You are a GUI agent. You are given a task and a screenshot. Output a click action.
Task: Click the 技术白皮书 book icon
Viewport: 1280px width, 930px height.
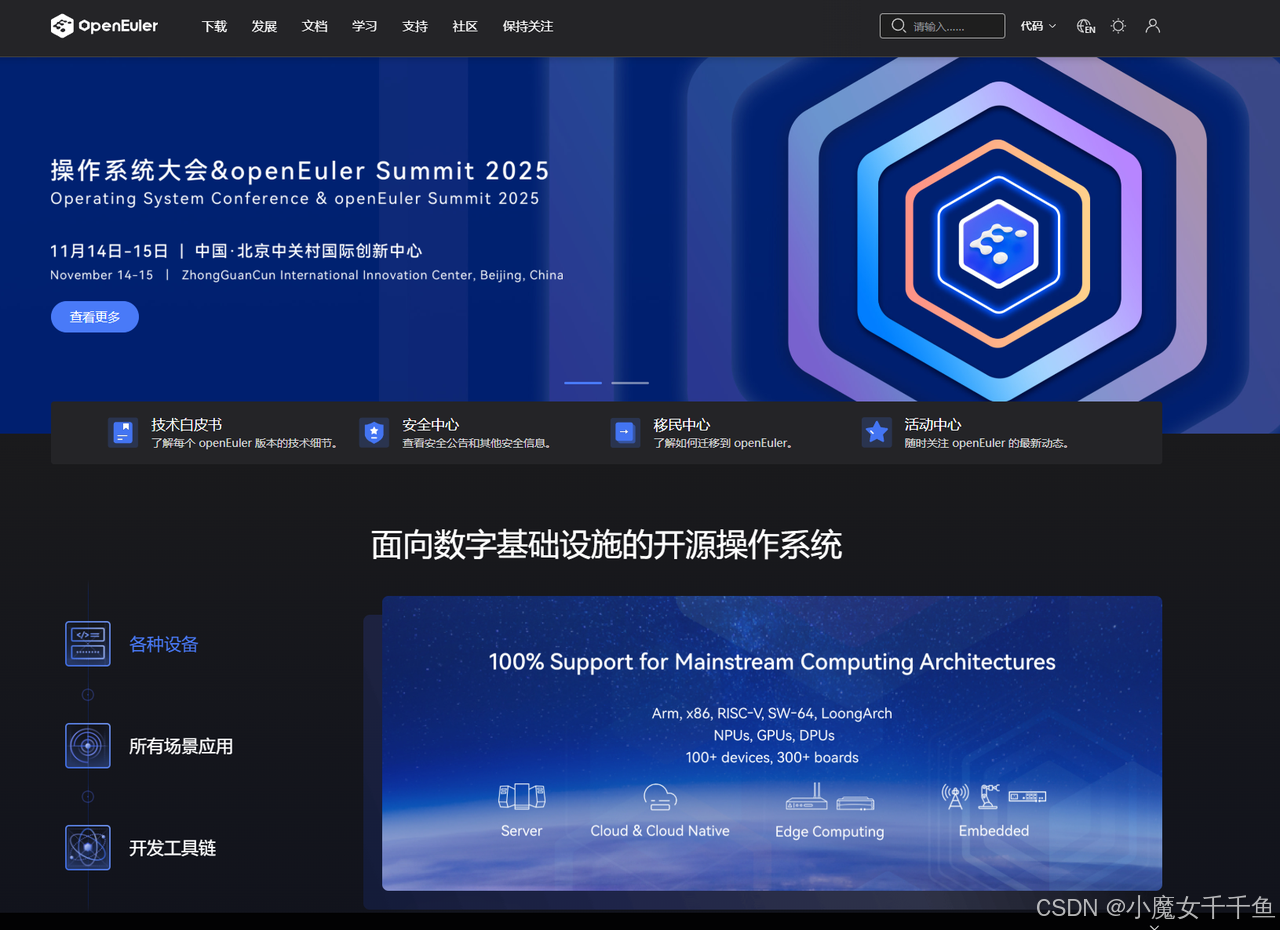122,432
